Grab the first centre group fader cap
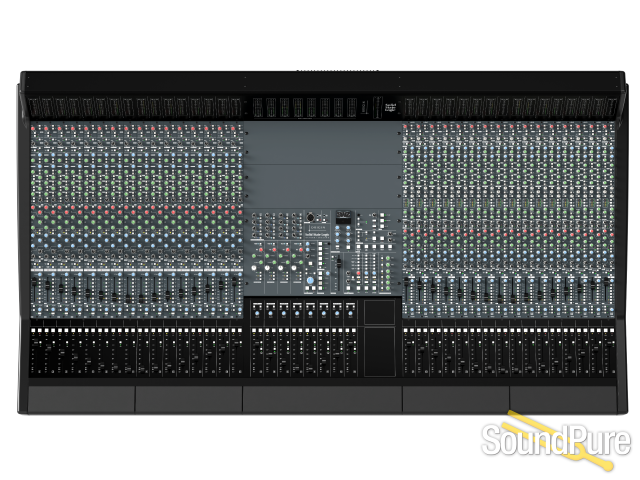This screenshot has width=640, height=480. tap(257, 344)
